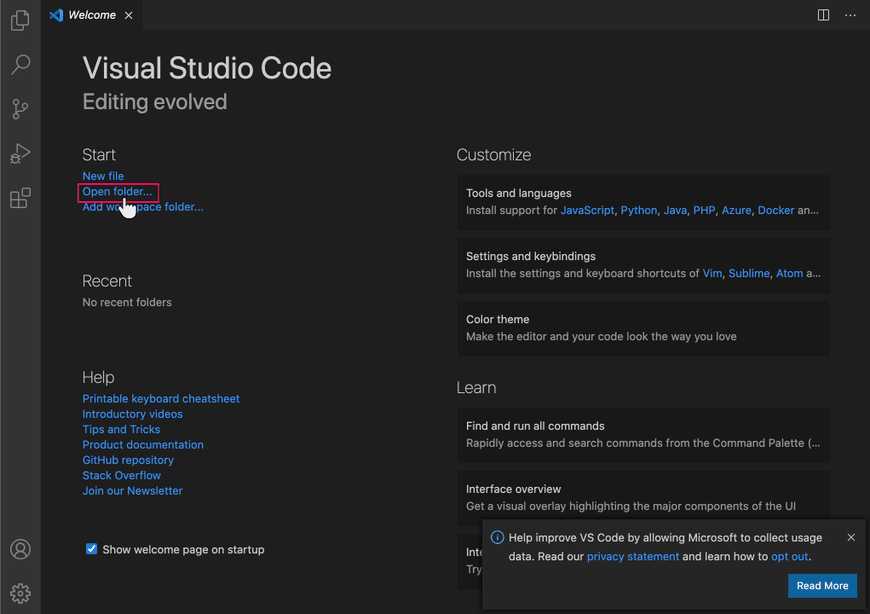
Task: Click Join our Newsletter link
Action: tap(132, 491)
